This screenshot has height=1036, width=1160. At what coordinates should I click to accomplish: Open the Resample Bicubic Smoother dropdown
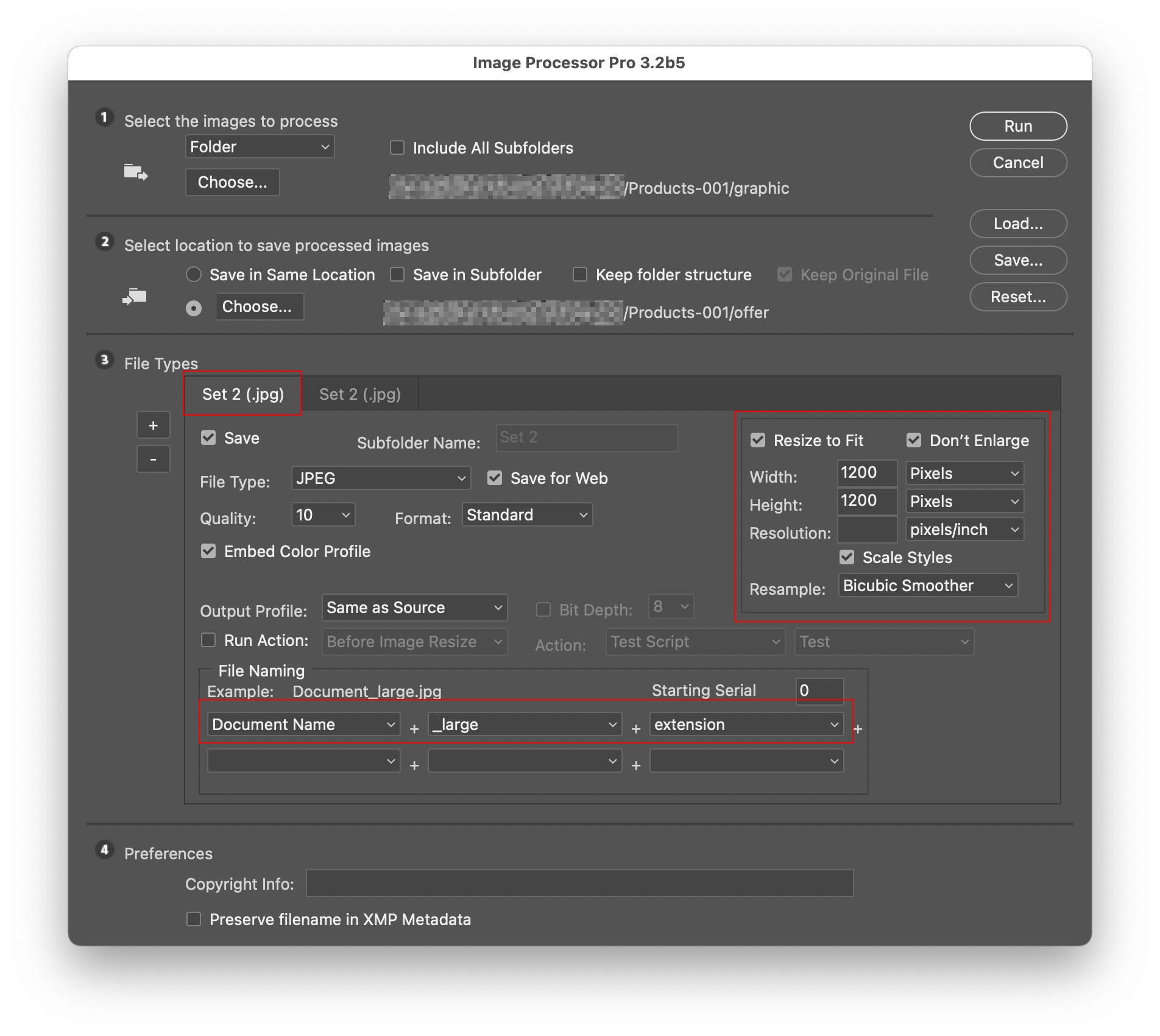click(928, 586)
